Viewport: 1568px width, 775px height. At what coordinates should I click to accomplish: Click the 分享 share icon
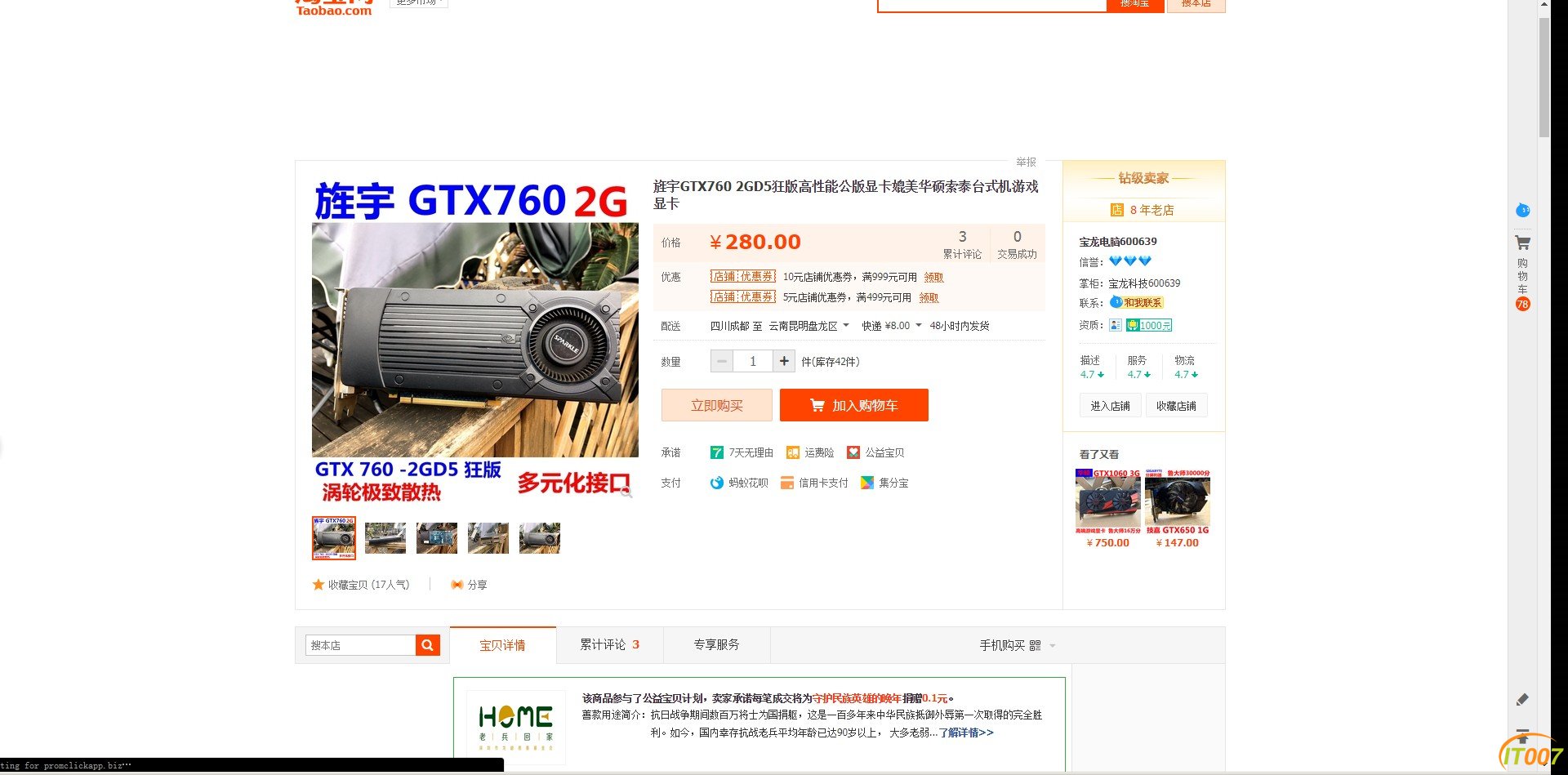[457, 585]
